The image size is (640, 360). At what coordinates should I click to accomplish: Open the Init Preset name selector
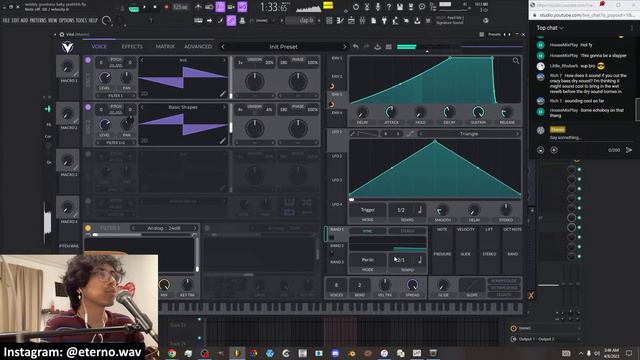tap(283, 47)
